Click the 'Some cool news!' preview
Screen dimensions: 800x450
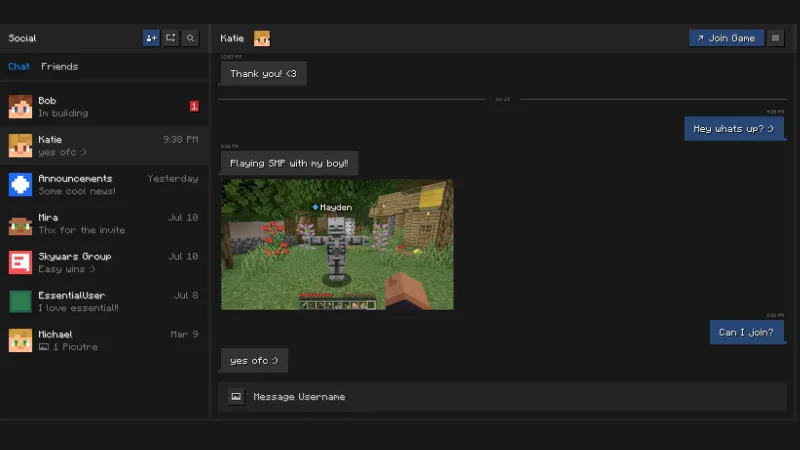coord(77,191)
